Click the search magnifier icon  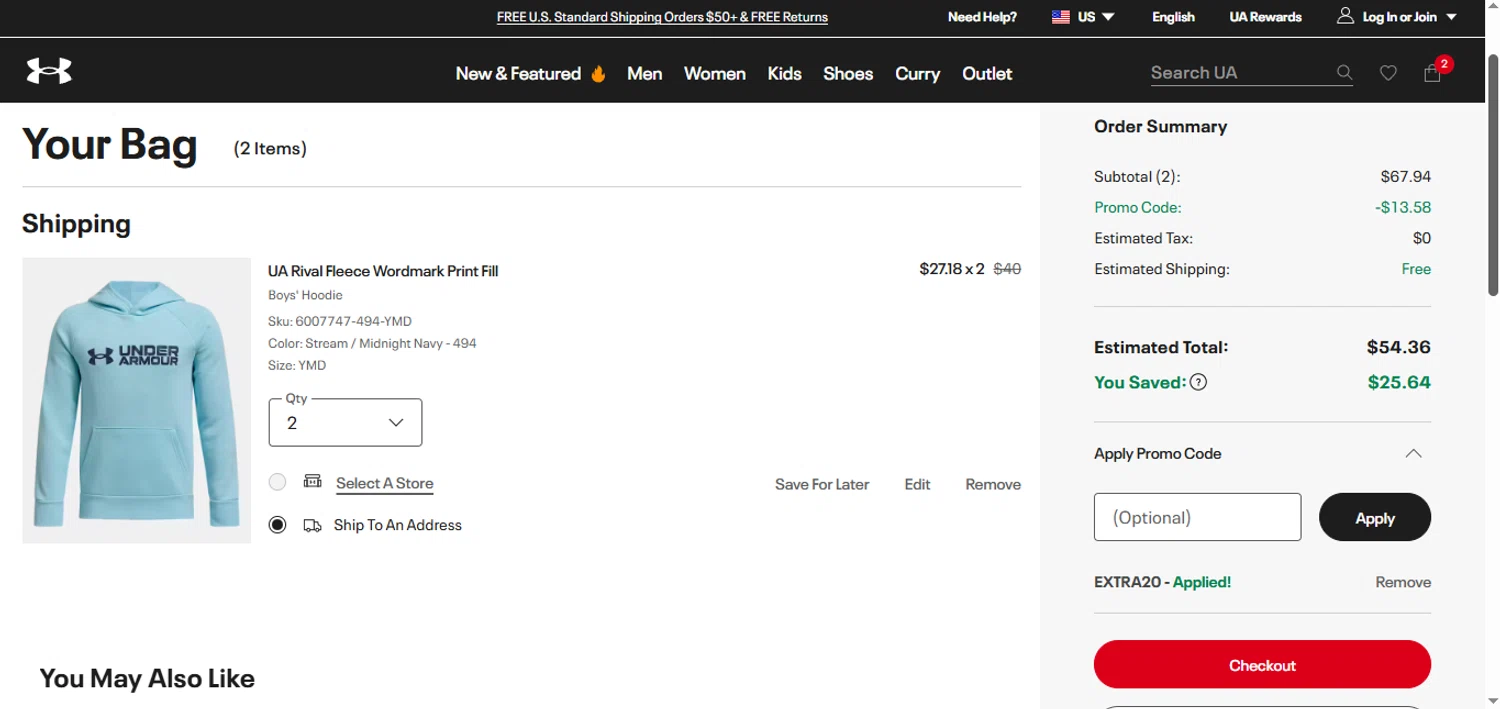tap(1344, 73)
